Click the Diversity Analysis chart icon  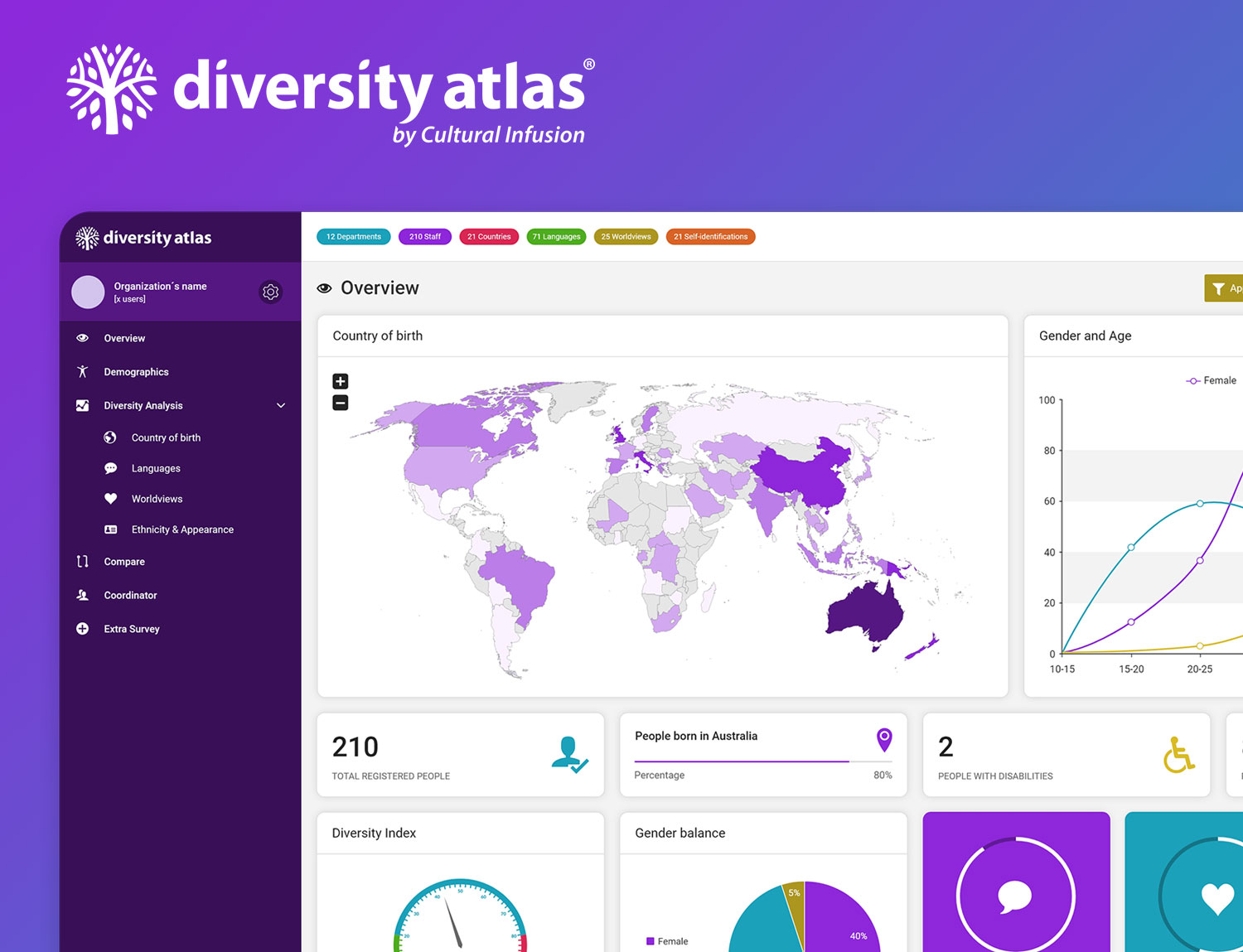pyautogui.click(x=82, y=405)
